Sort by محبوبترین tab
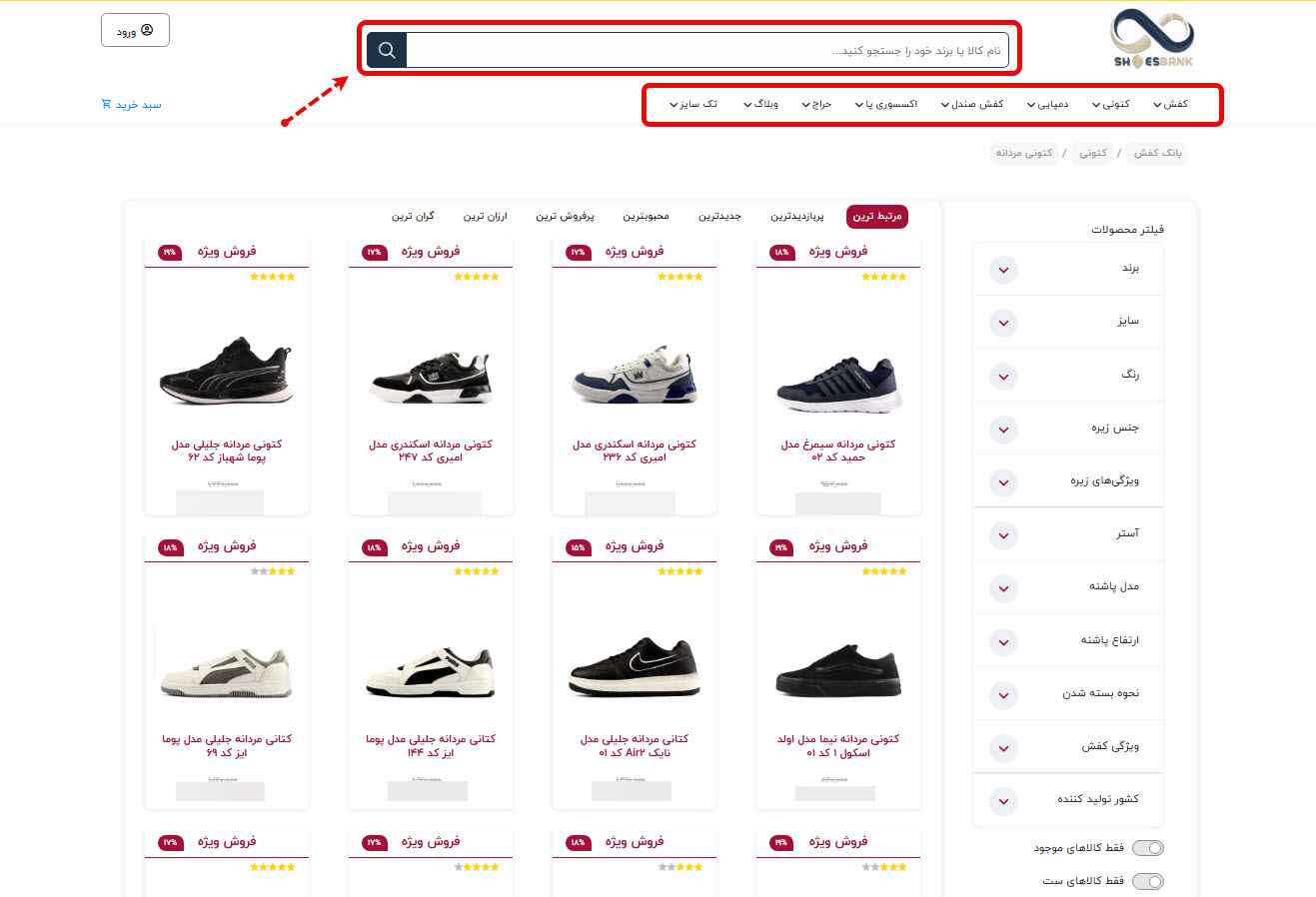This screenshot has width=1316, height=897. click(x=646, y=216)
